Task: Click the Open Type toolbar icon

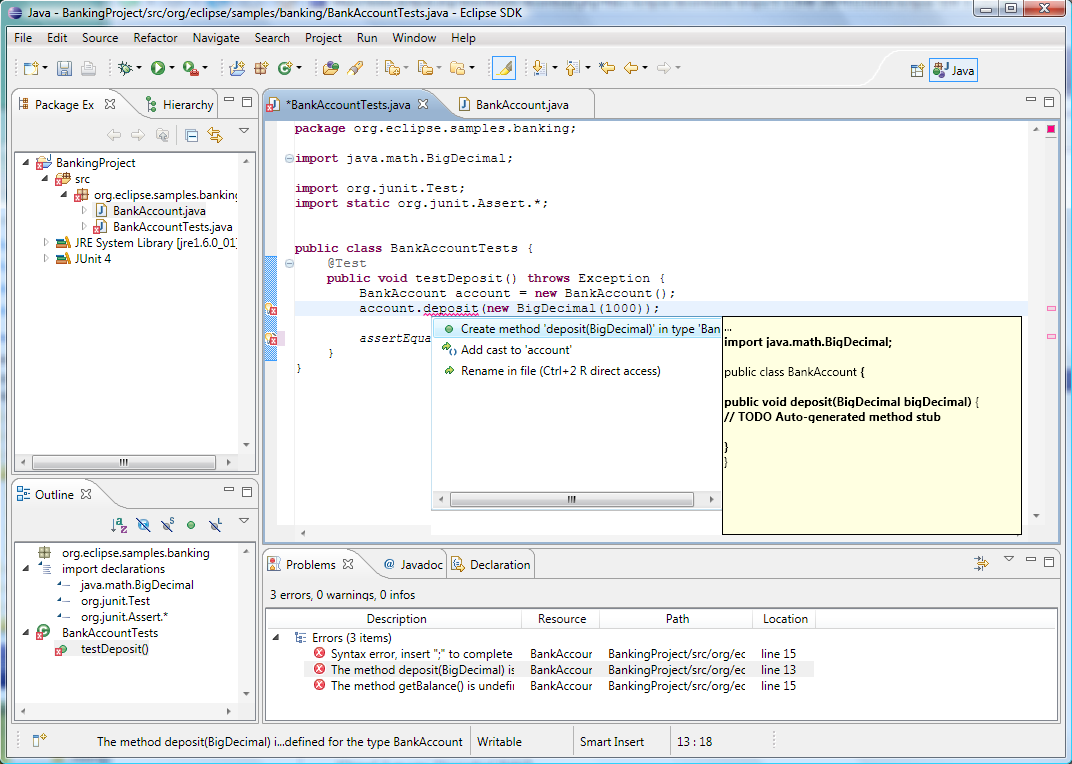Action: (330, 68)
